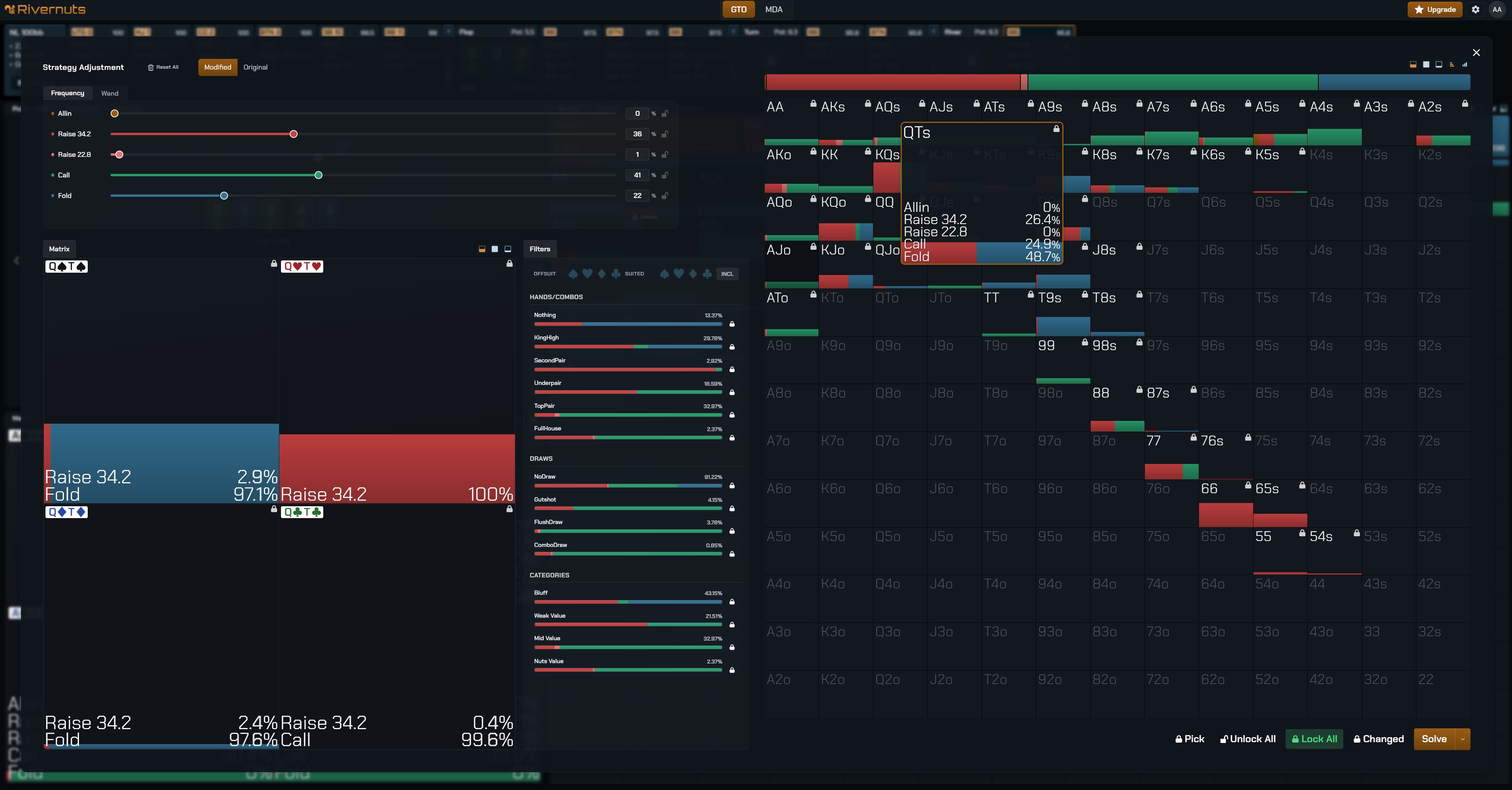Click the trash Reset All icon

pyautogui.click(x=151, y=68)
